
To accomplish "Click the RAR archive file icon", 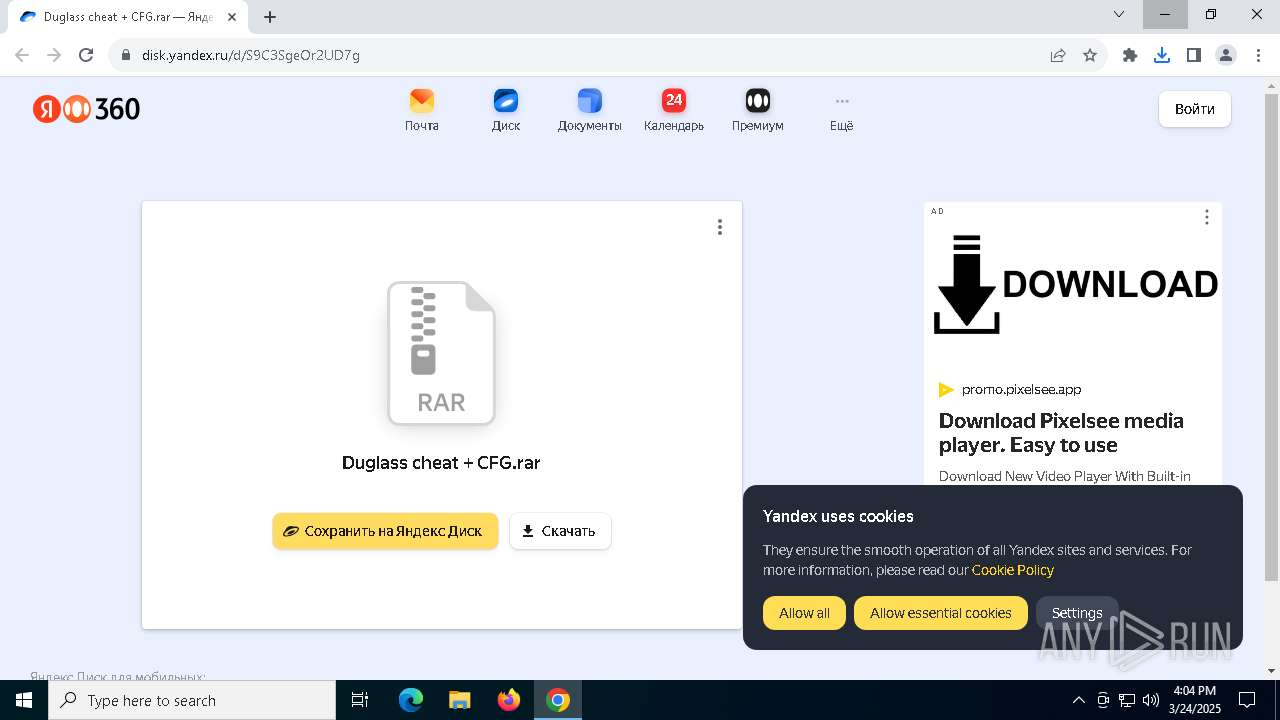I will (441, 353).
